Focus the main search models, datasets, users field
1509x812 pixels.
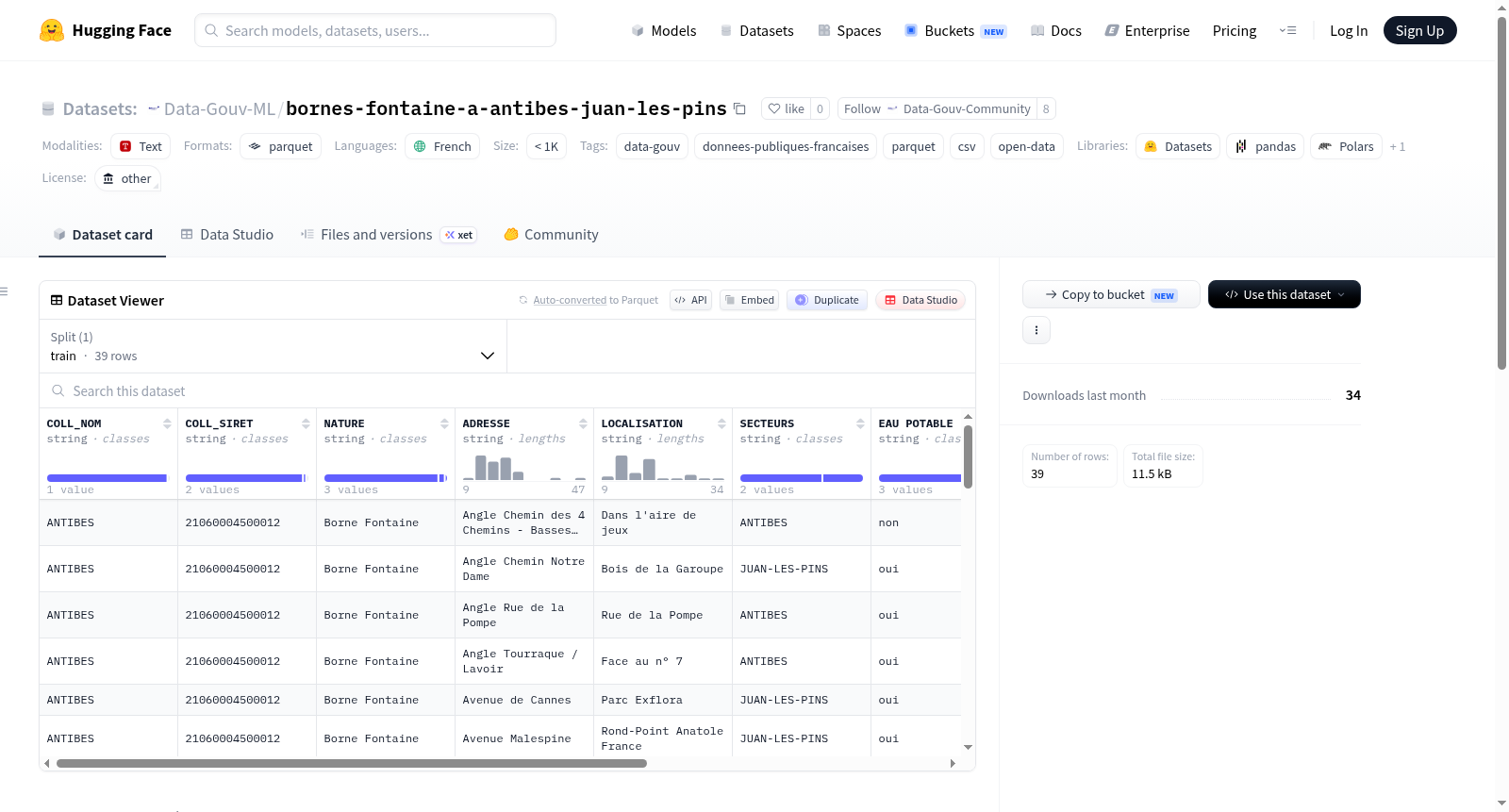coord(375,30)
